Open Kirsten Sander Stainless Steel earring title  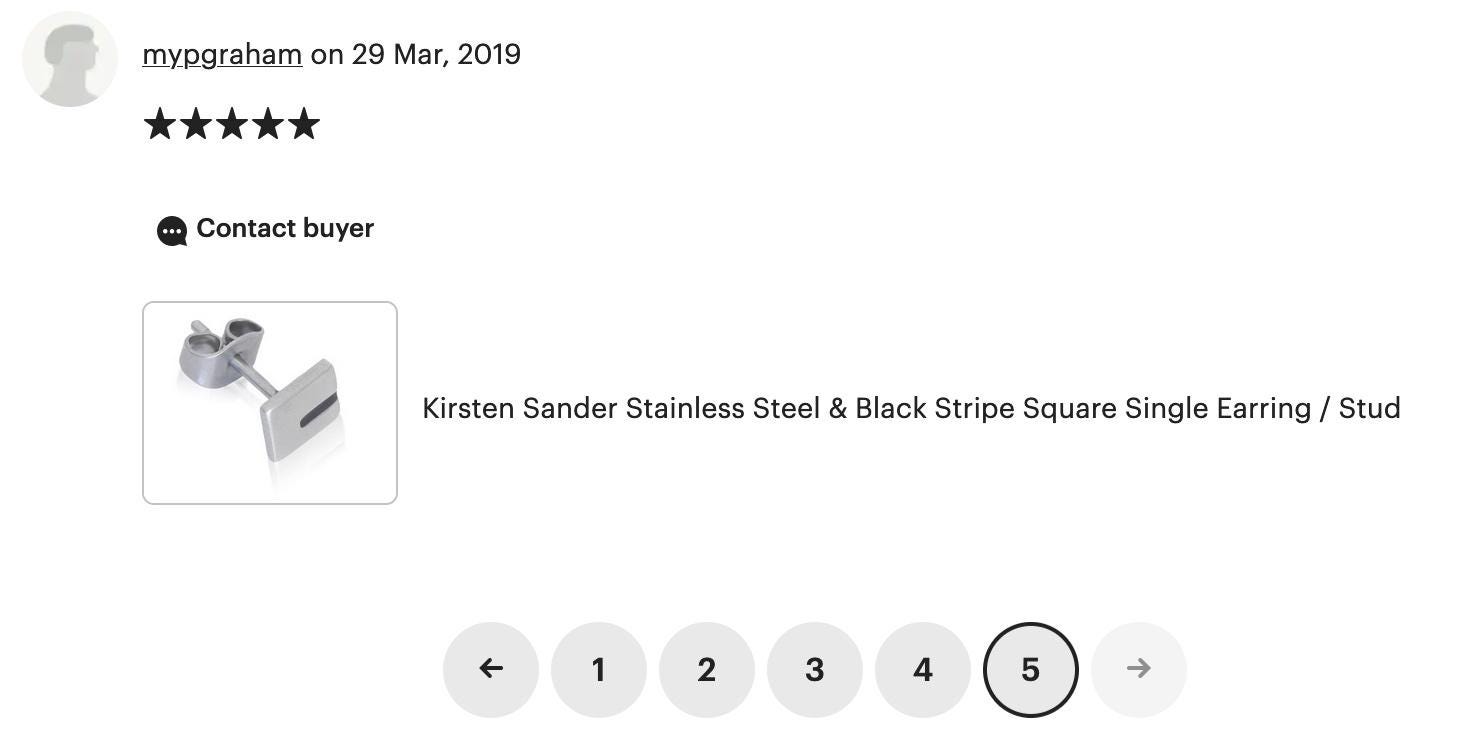pyautogui.click(x=911, y=408)
